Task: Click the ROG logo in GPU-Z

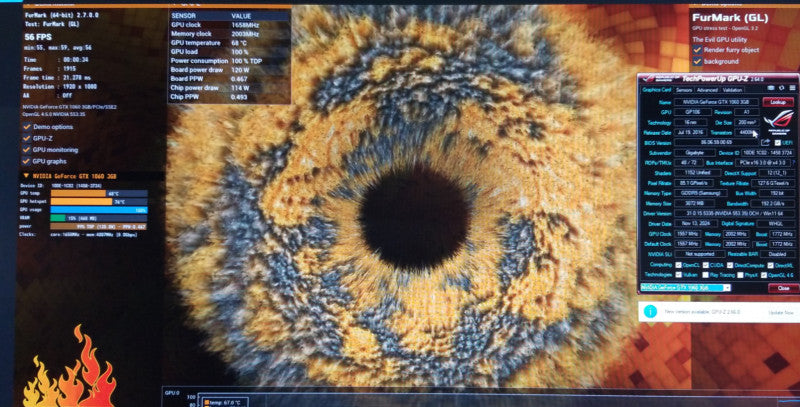Action: 779,121
